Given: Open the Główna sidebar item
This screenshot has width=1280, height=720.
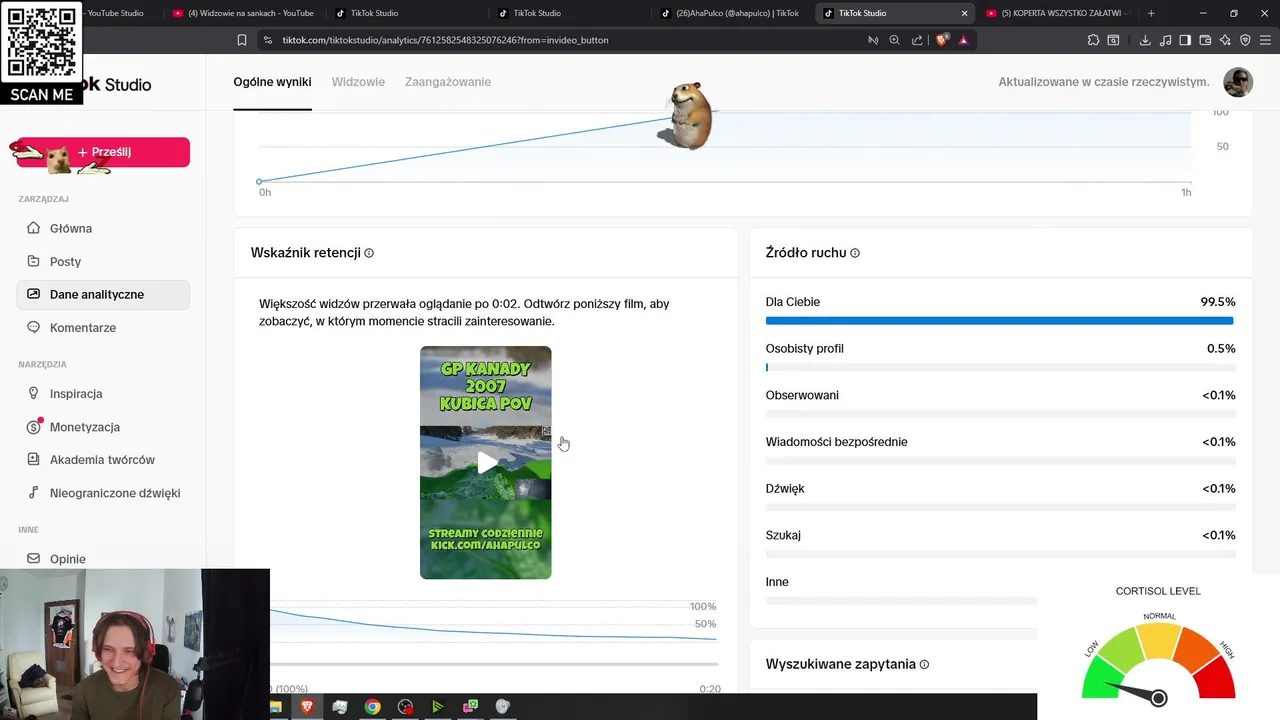Looking at the screenshot, I should [103, 228].
